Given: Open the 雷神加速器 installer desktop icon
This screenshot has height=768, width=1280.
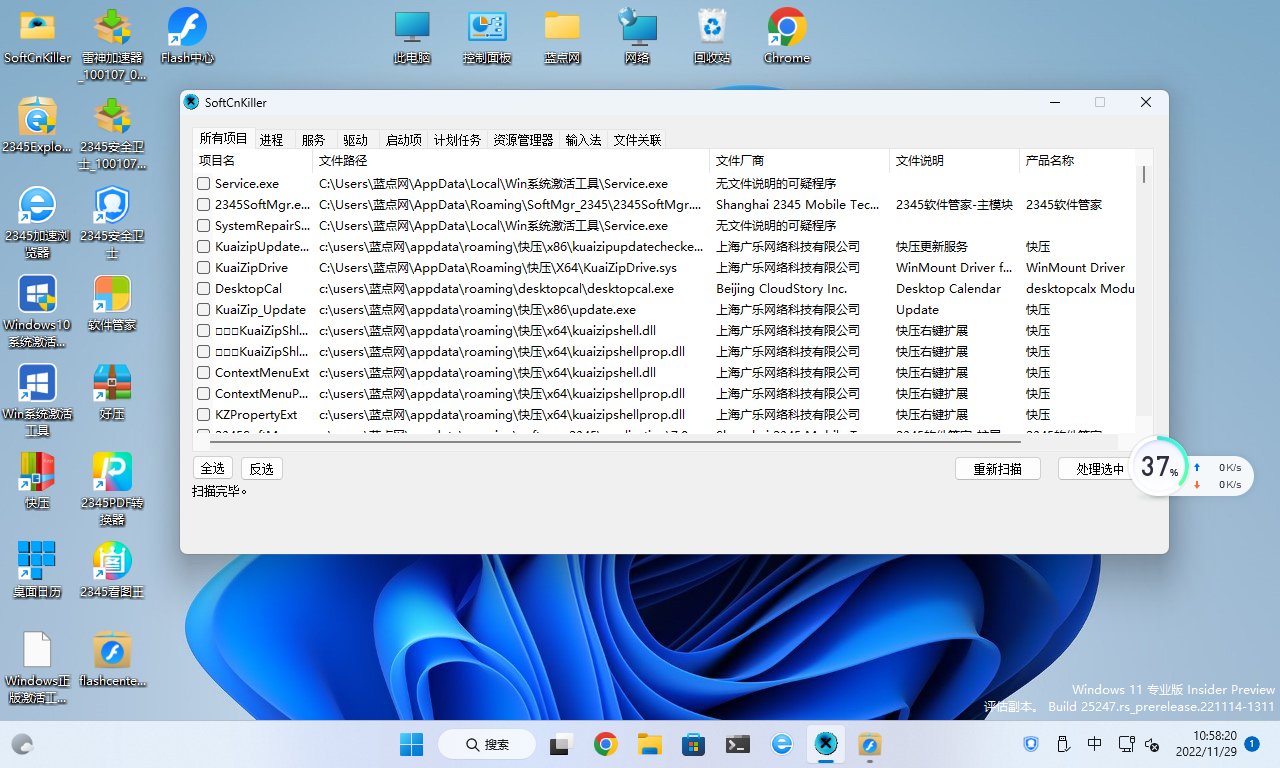Looking at the screenshot, I should [x=113, y=45].
